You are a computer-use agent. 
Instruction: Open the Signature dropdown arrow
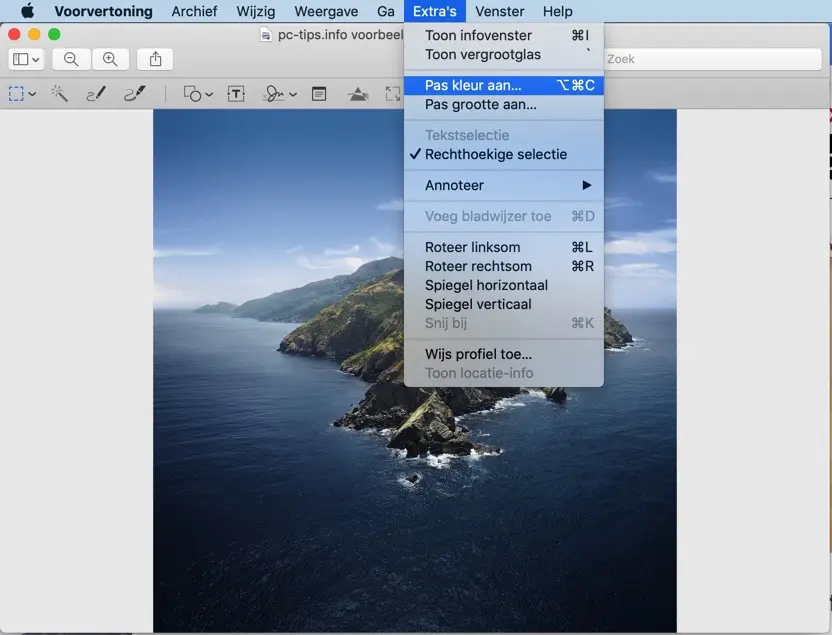click(293, 94)
